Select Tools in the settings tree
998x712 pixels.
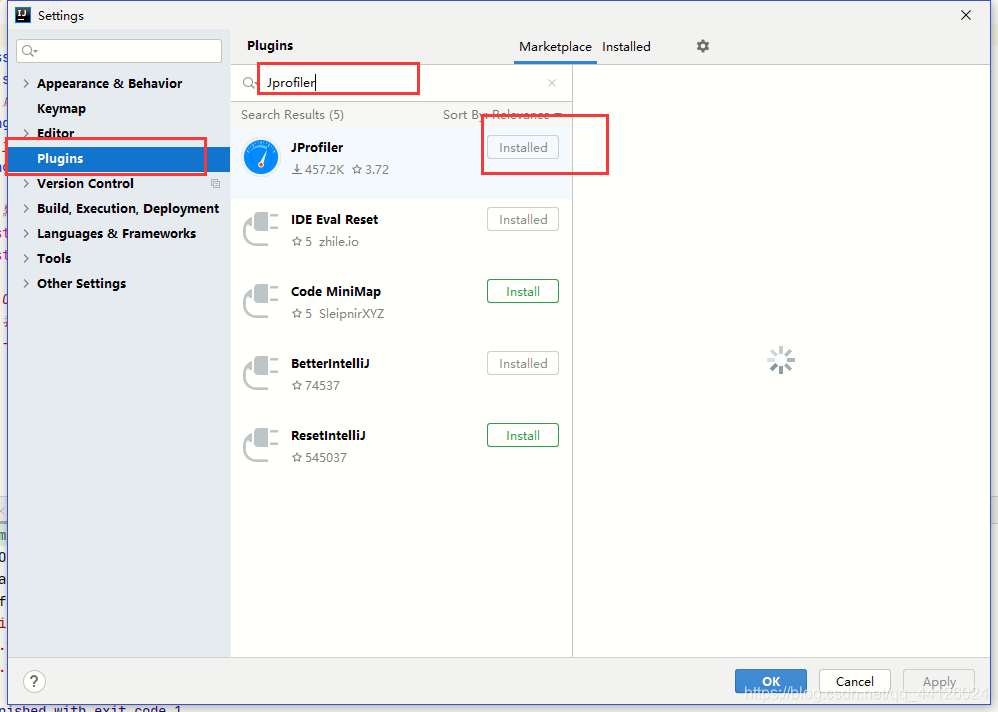point(53,258)
